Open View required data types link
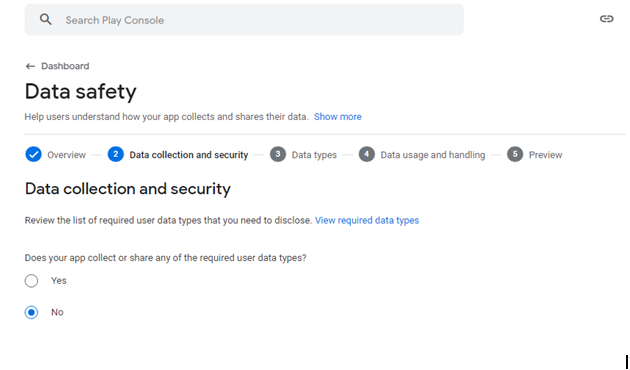630x370 pixels. (x=367, y=221)
